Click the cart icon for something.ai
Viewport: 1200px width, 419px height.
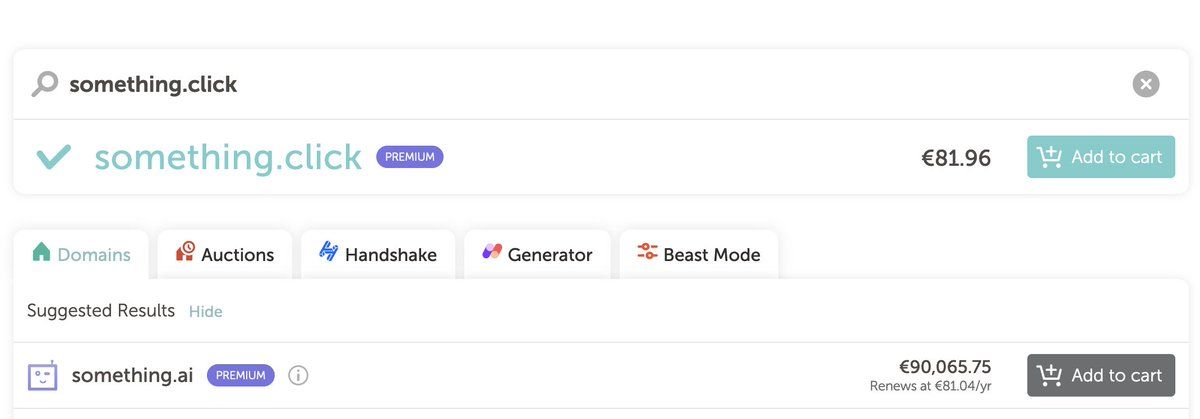point(1049,376)
